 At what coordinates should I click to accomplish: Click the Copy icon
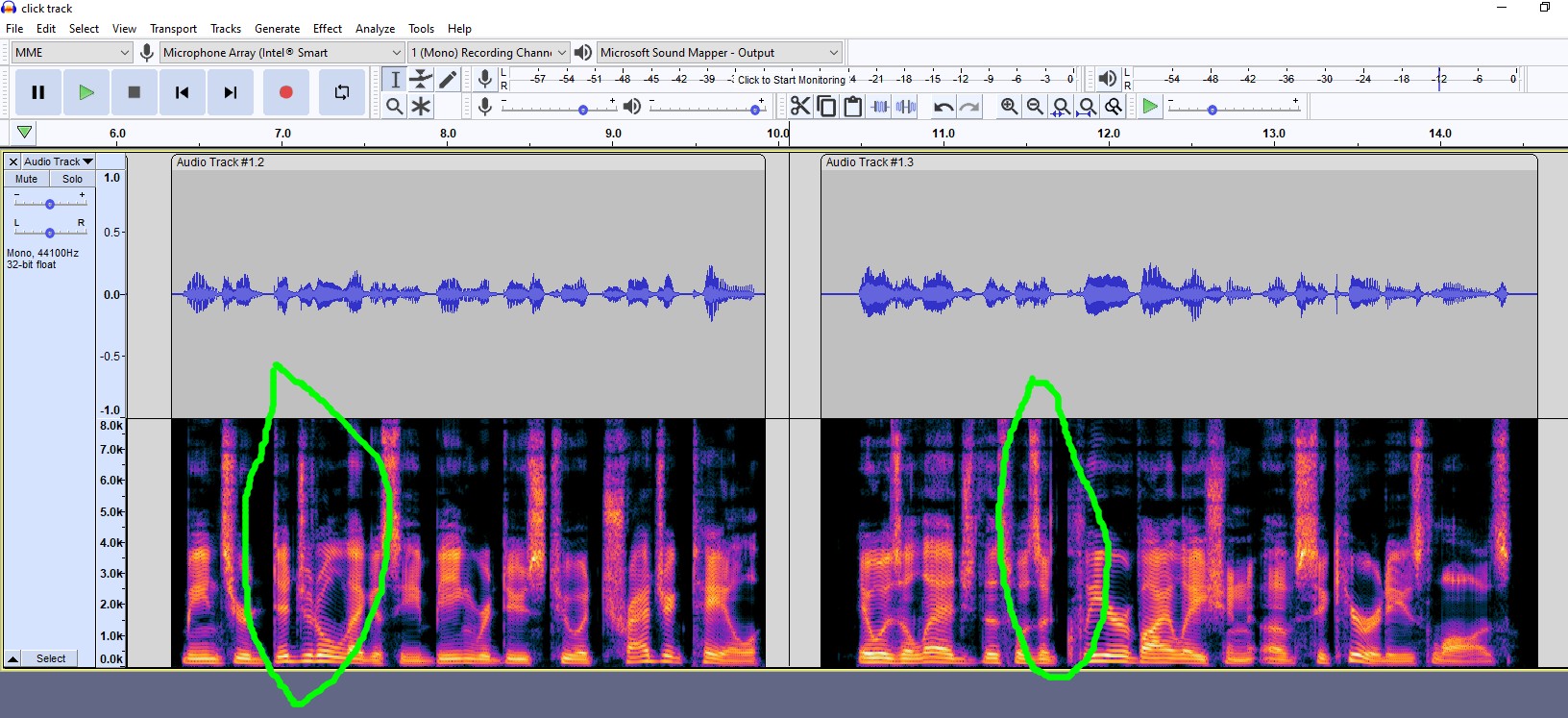[x=826, y=106]
